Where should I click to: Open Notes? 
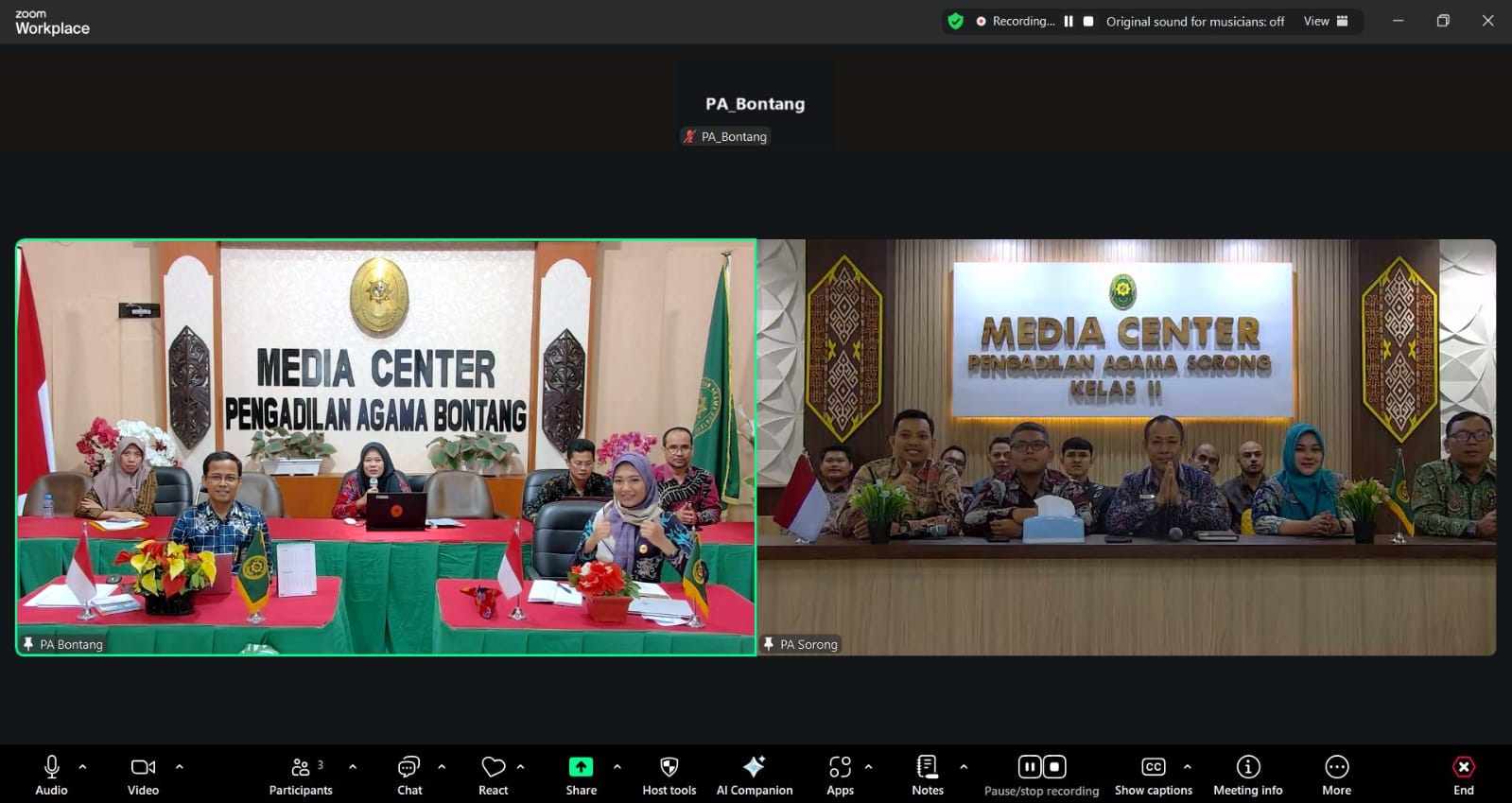[x=928, y=775]
